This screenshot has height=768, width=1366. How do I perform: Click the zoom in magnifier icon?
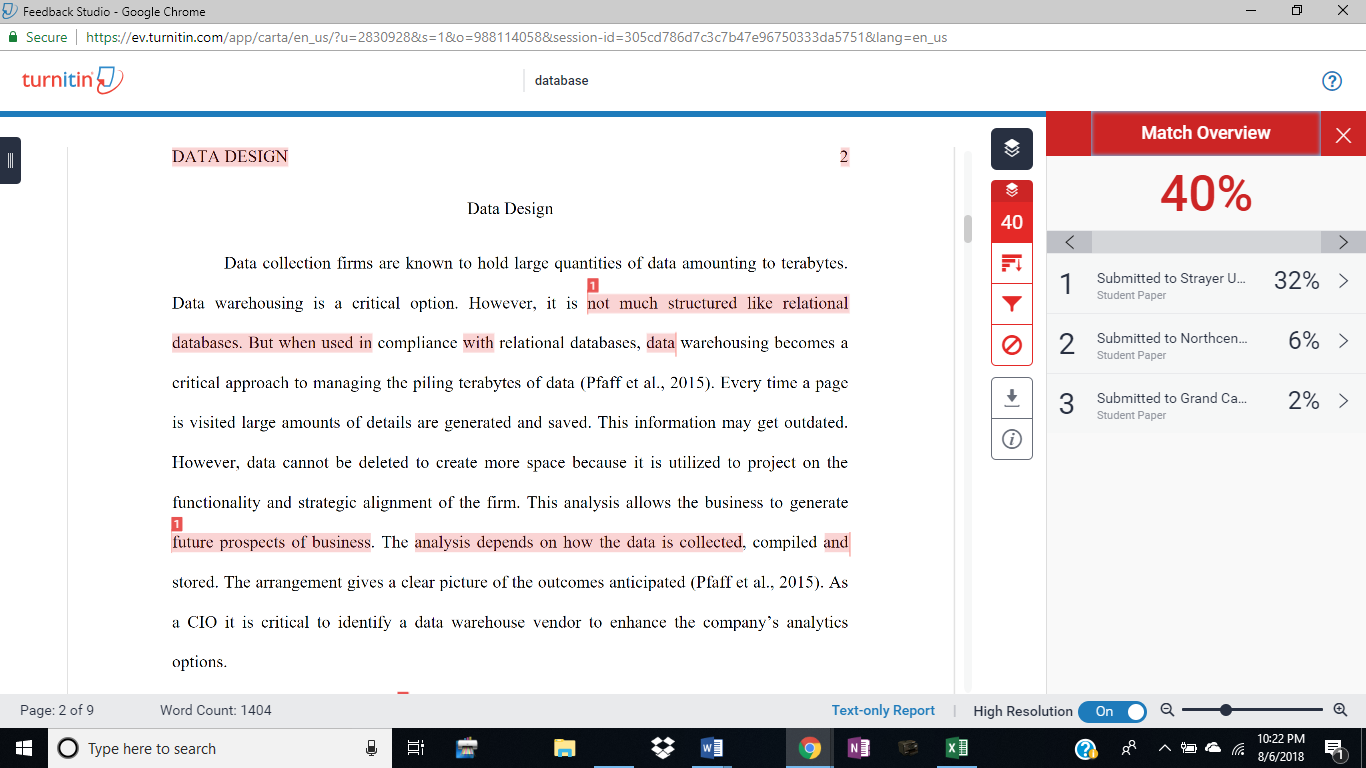coord(1341,710)
